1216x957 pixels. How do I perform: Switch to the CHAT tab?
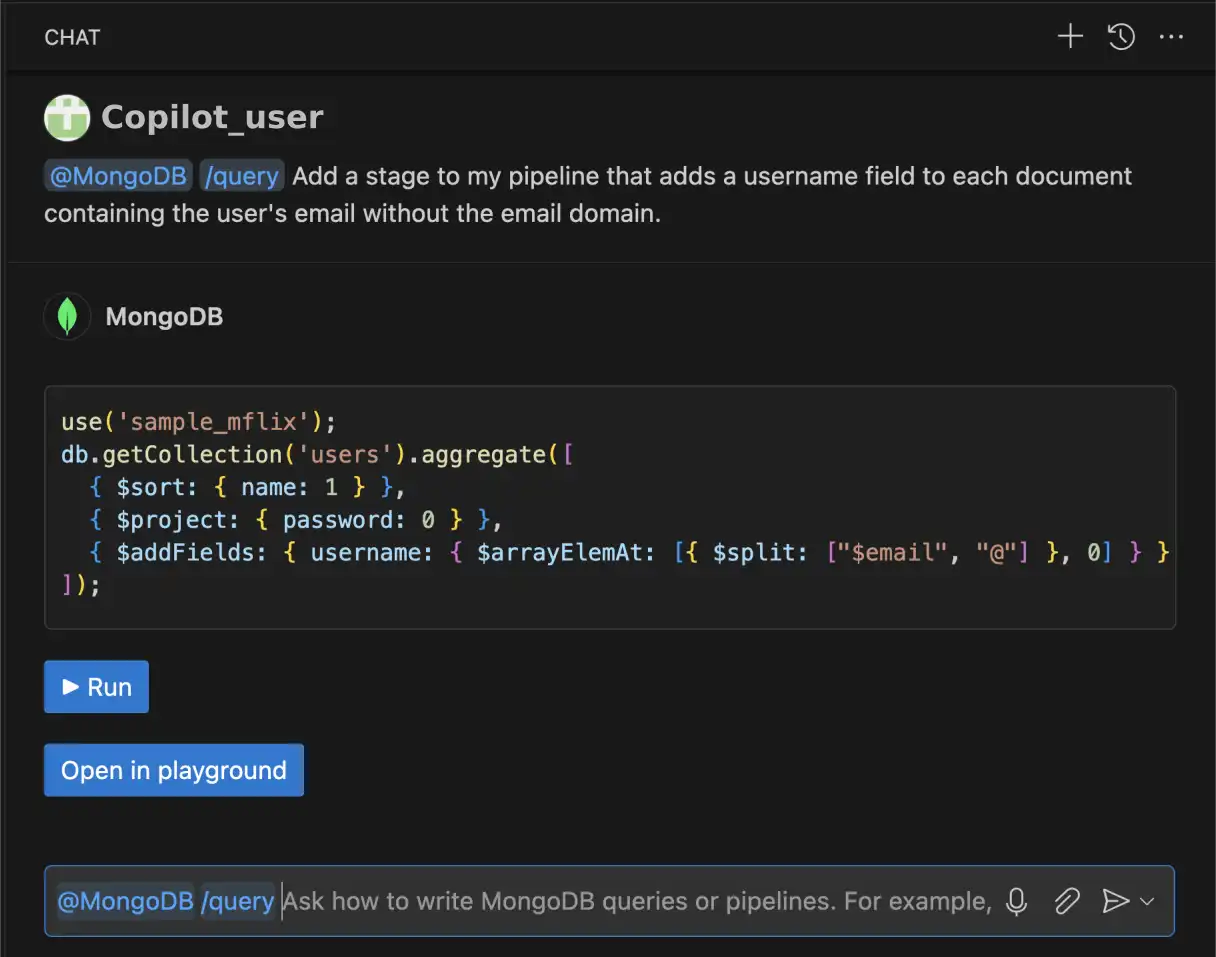(x=71, y=37)
